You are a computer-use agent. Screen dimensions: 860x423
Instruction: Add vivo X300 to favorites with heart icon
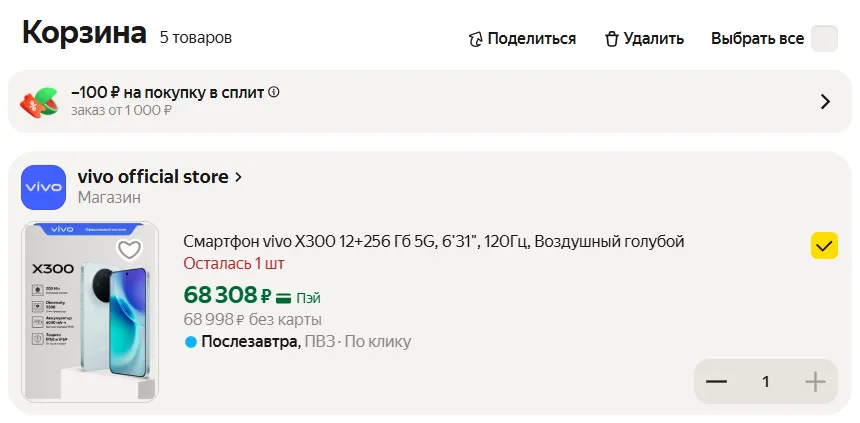tap(129, 250)
